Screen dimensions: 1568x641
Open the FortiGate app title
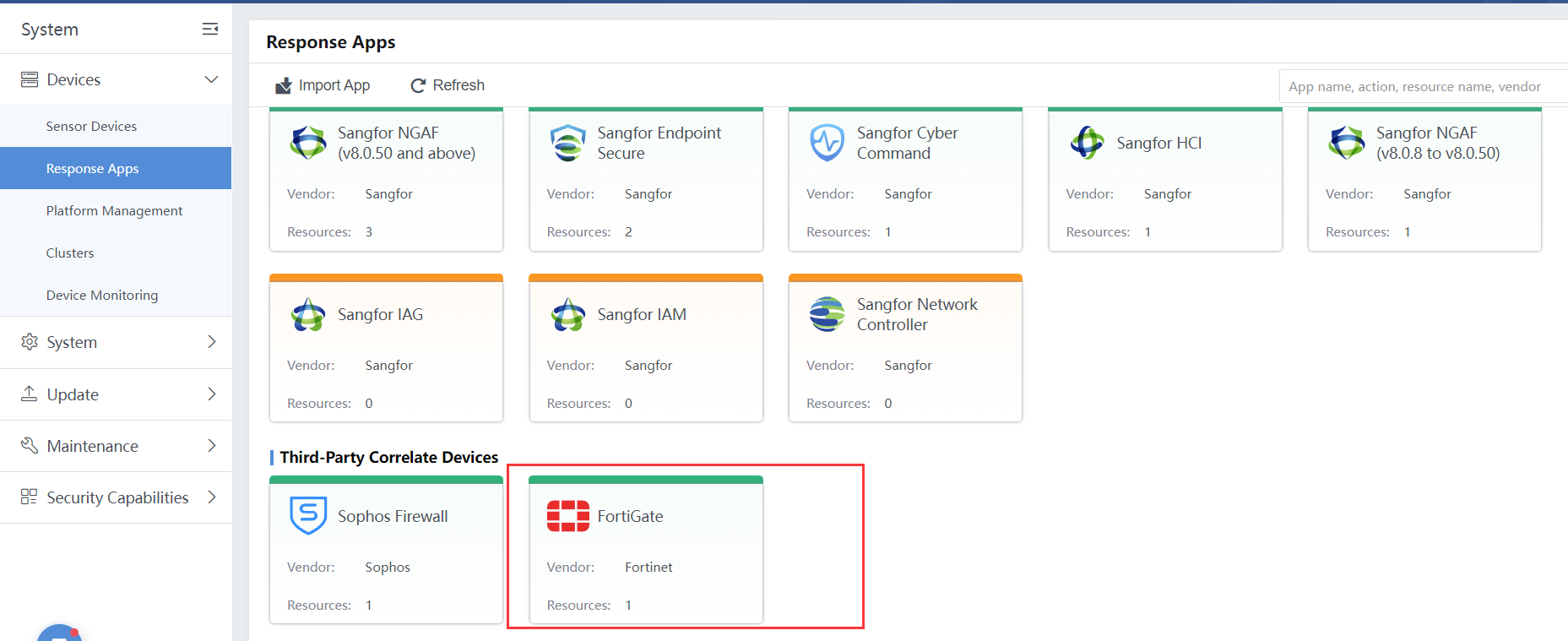pos(630,516)
